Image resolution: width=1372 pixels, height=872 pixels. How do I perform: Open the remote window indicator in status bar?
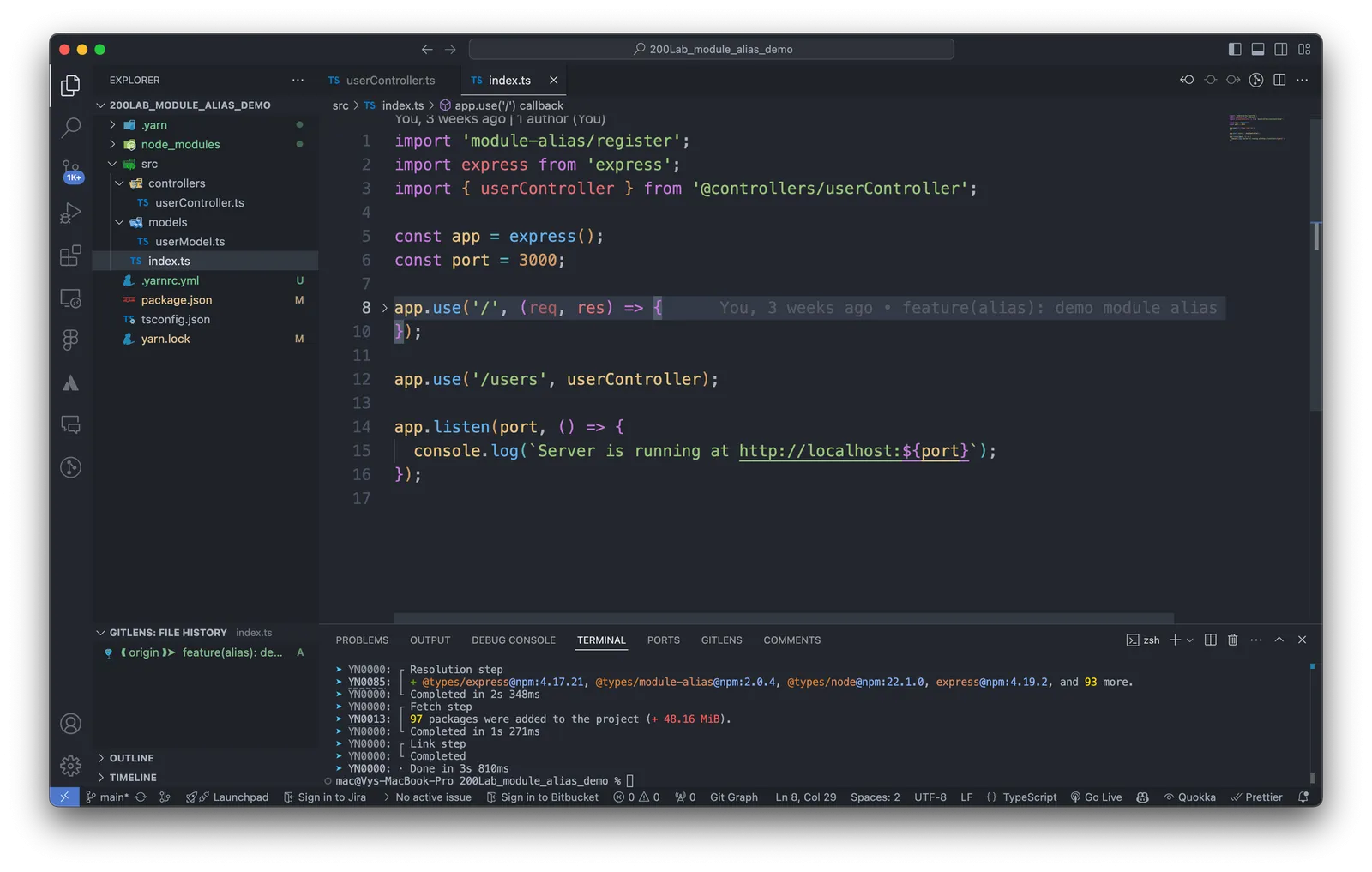coord(63,797)
